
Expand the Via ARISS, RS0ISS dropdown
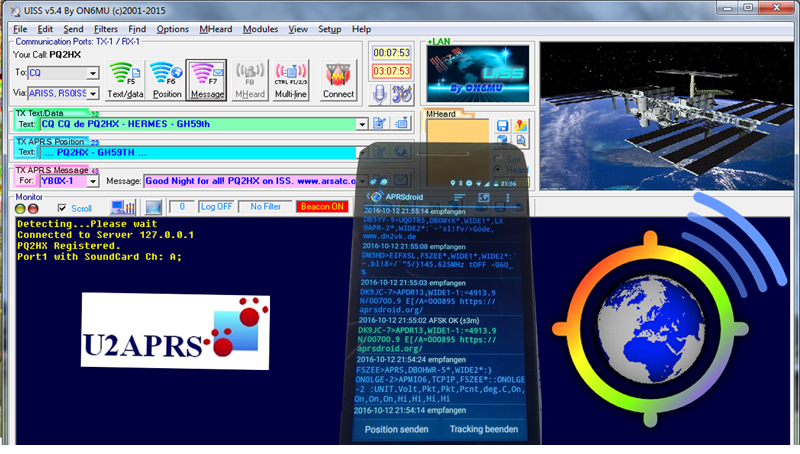(x=92, y=93)
